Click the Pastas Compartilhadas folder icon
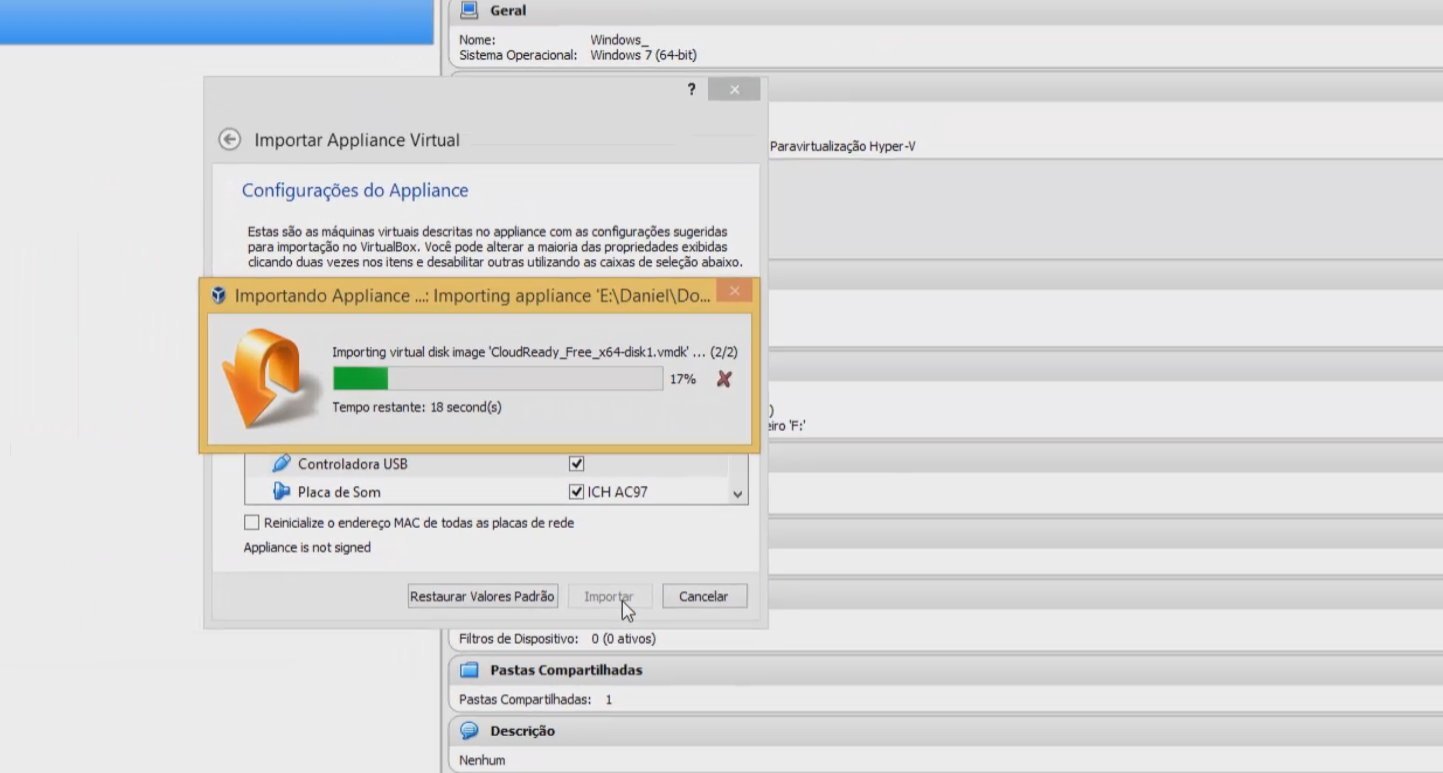This screenshot has height=773, width=1443. coord(468,670)
